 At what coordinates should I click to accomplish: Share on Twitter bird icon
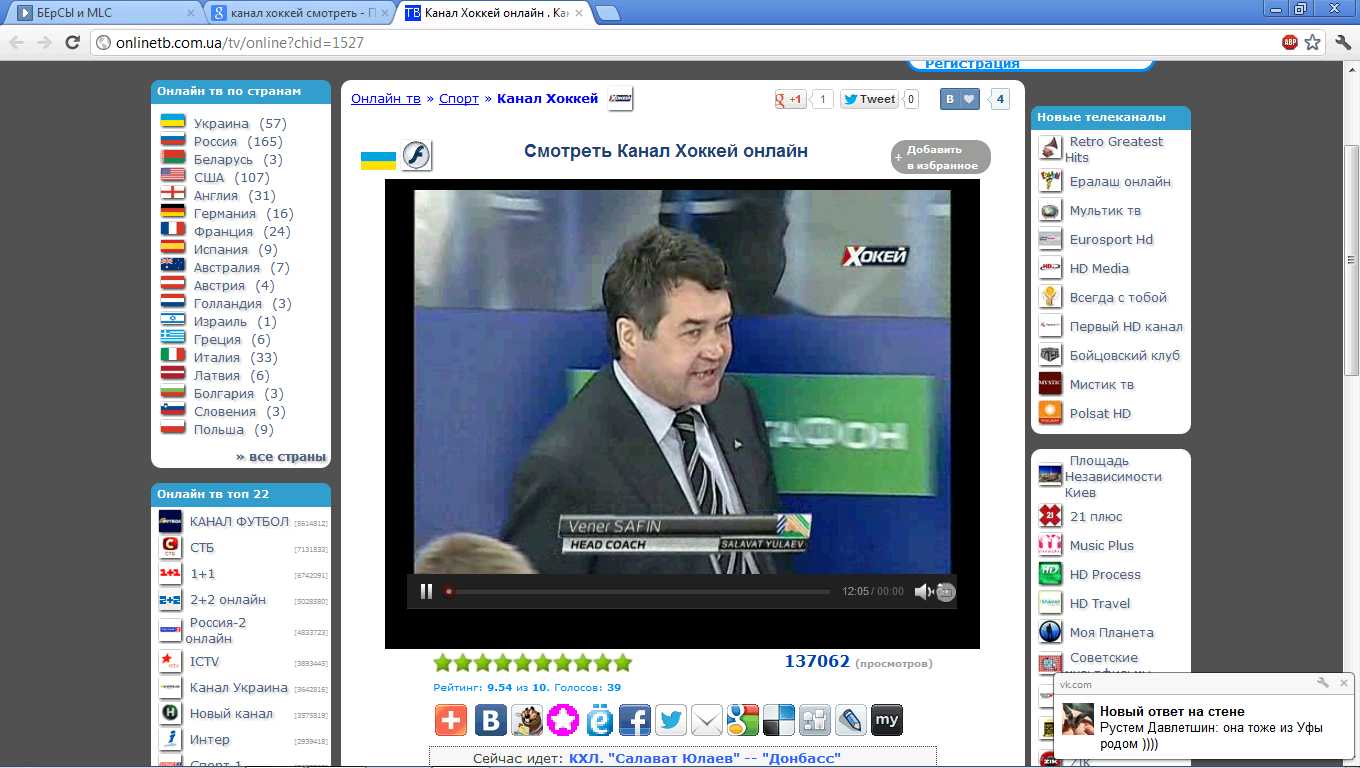tap(671, 720)
